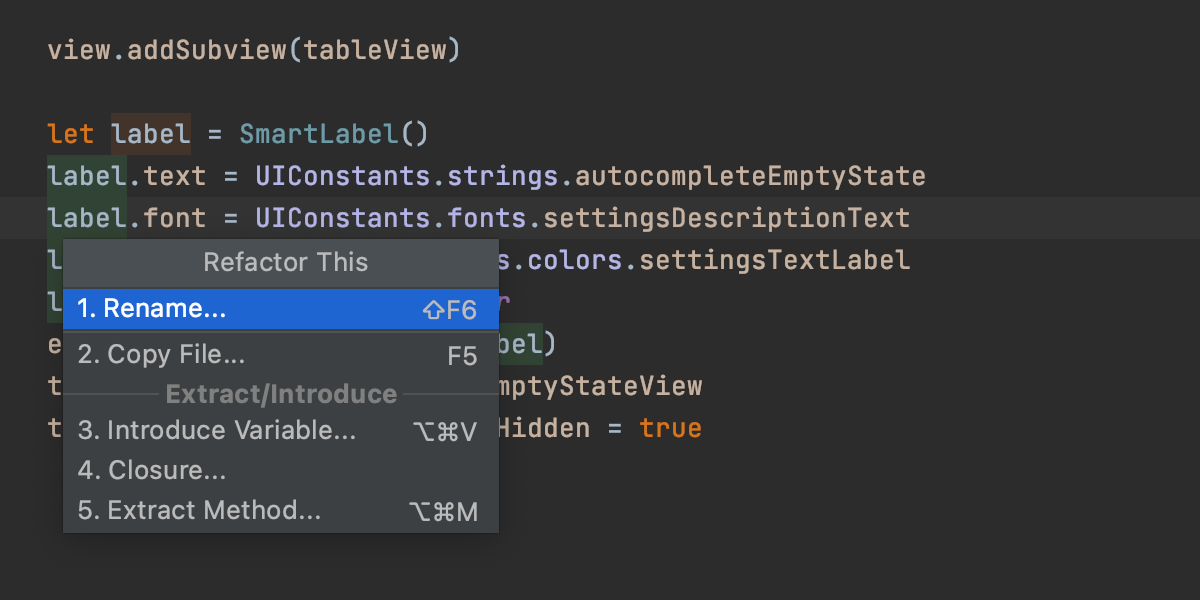Click the settingsTextLabel identifier

pos(774,261)
